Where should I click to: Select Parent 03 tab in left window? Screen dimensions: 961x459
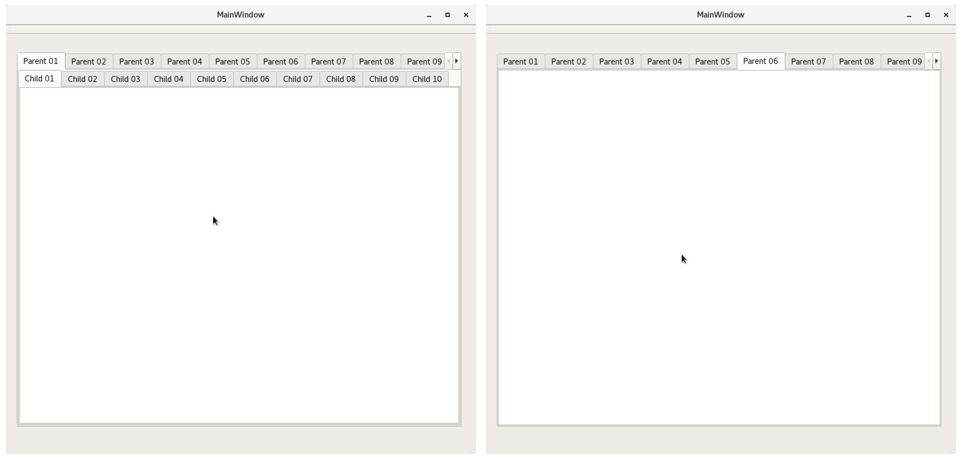pyautogui.click(x=137, y=61)
